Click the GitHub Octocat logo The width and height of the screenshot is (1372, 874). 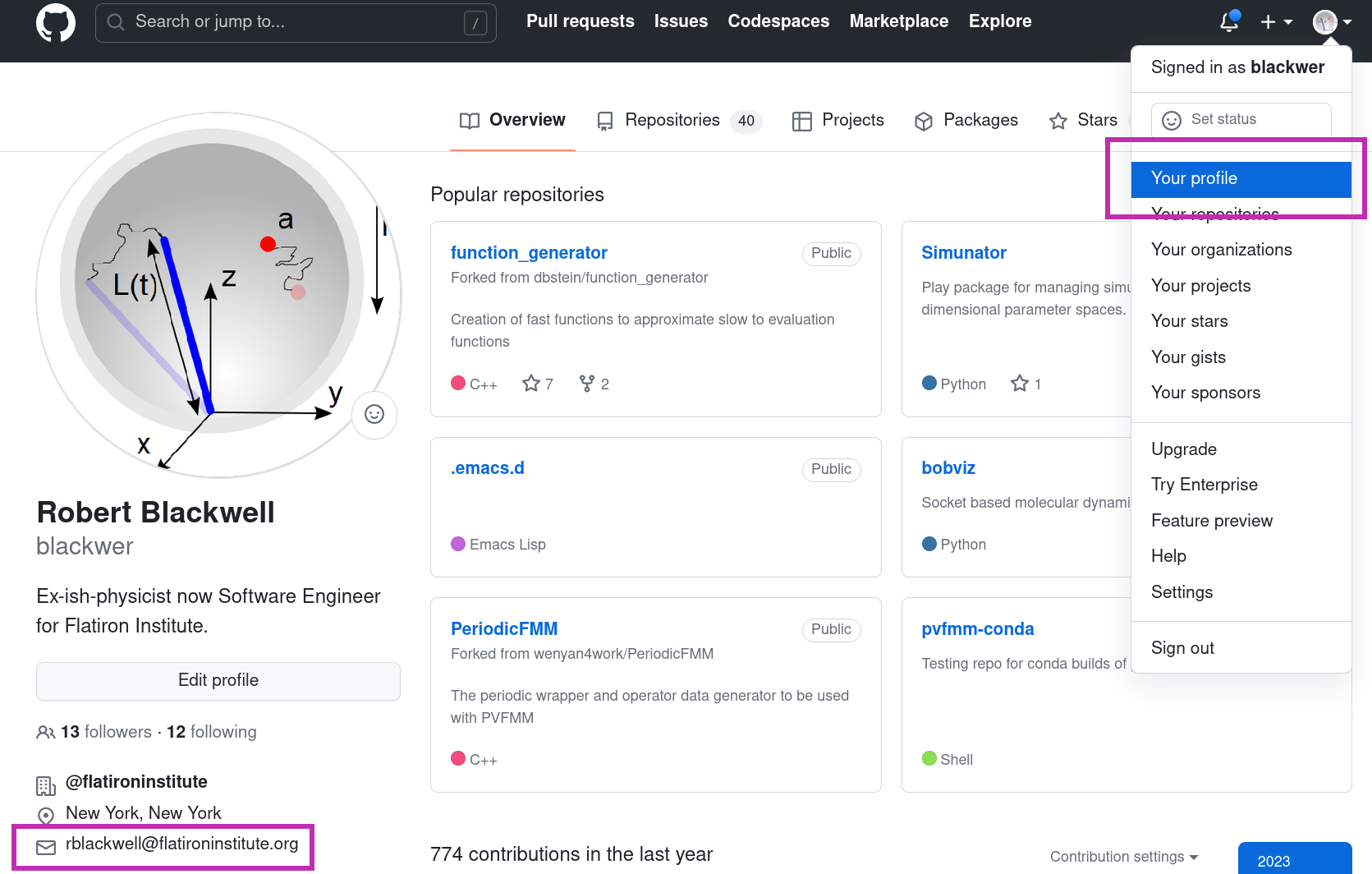pos(56,22)
